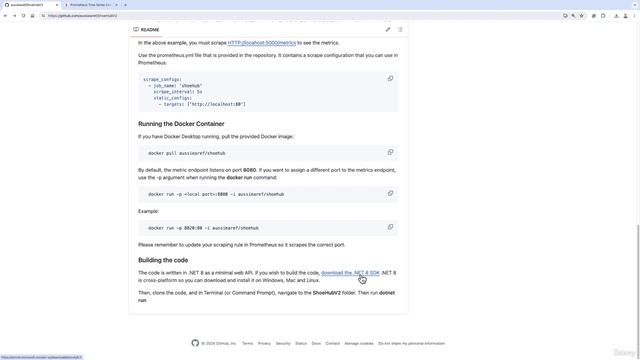Screen dimensions: 640x360
Task: Click the GitHub logo in the footer
Action: [x=195, y=343]
